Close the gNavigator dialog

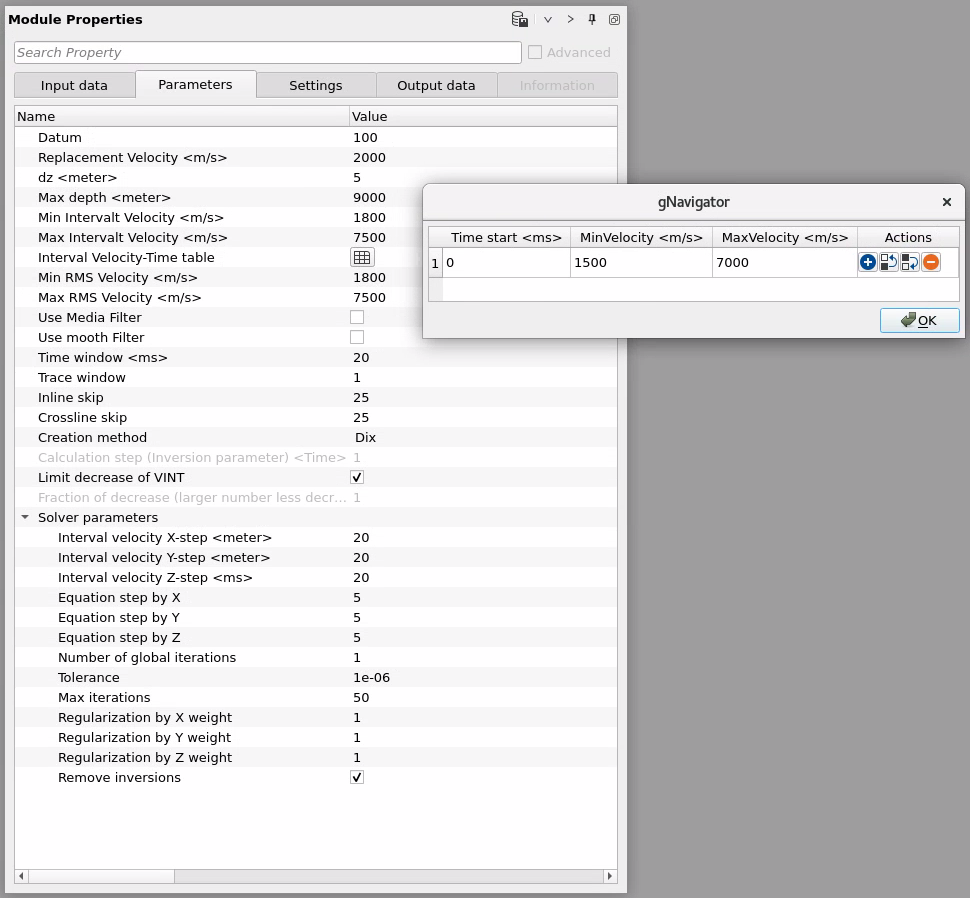946,202
